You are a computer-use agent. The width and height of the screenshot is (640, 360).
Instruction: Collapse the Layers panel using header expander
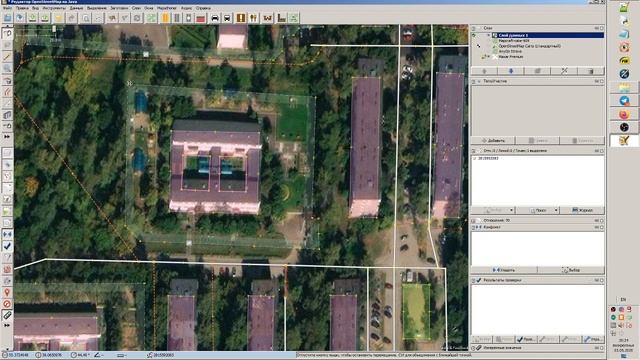pyautogui.click(x=474, y=28)
